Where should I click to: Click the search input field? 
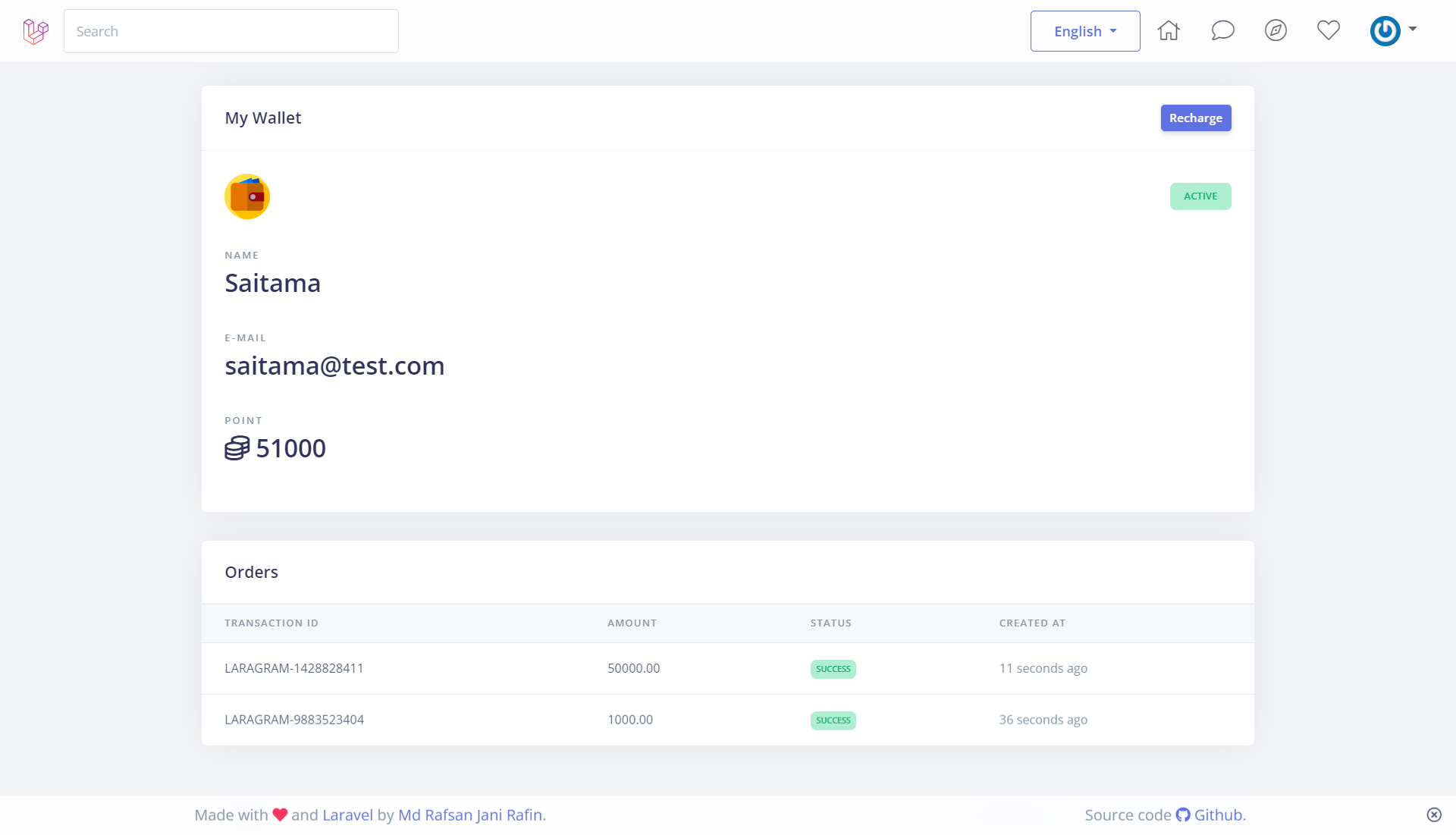click(x=229, y=30)
